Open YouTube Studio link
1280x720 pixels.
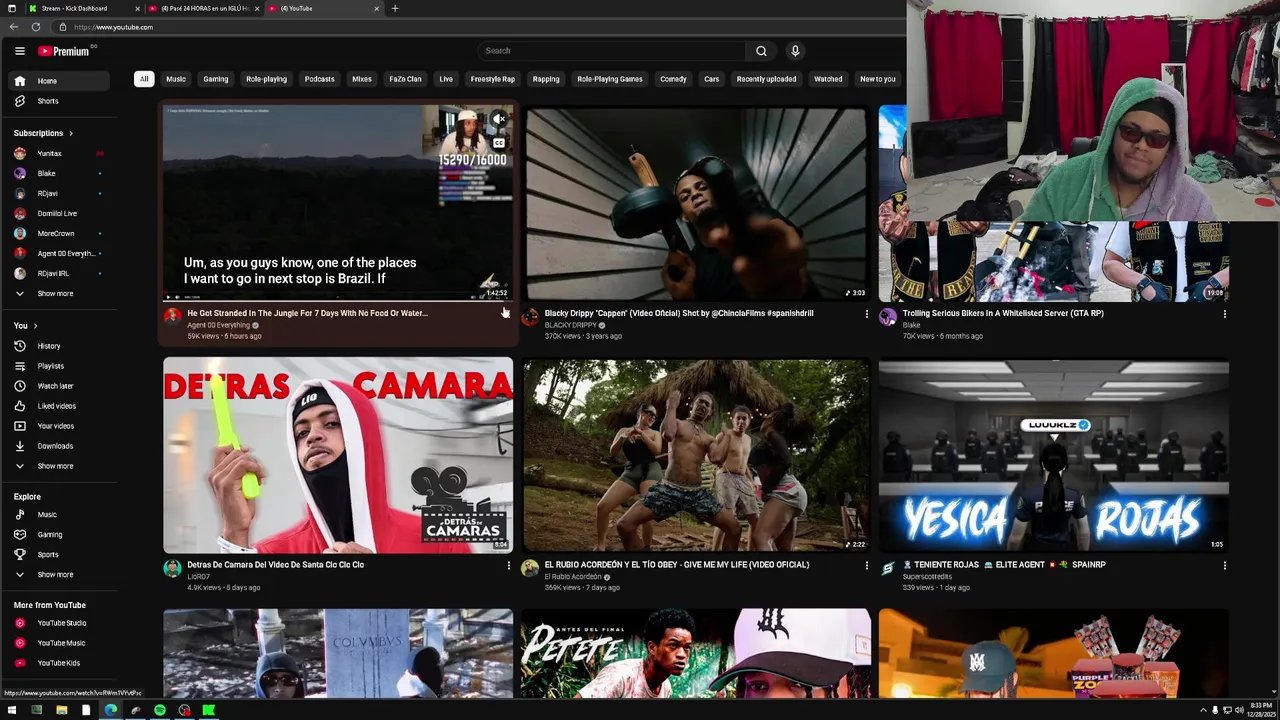point(60,623)
